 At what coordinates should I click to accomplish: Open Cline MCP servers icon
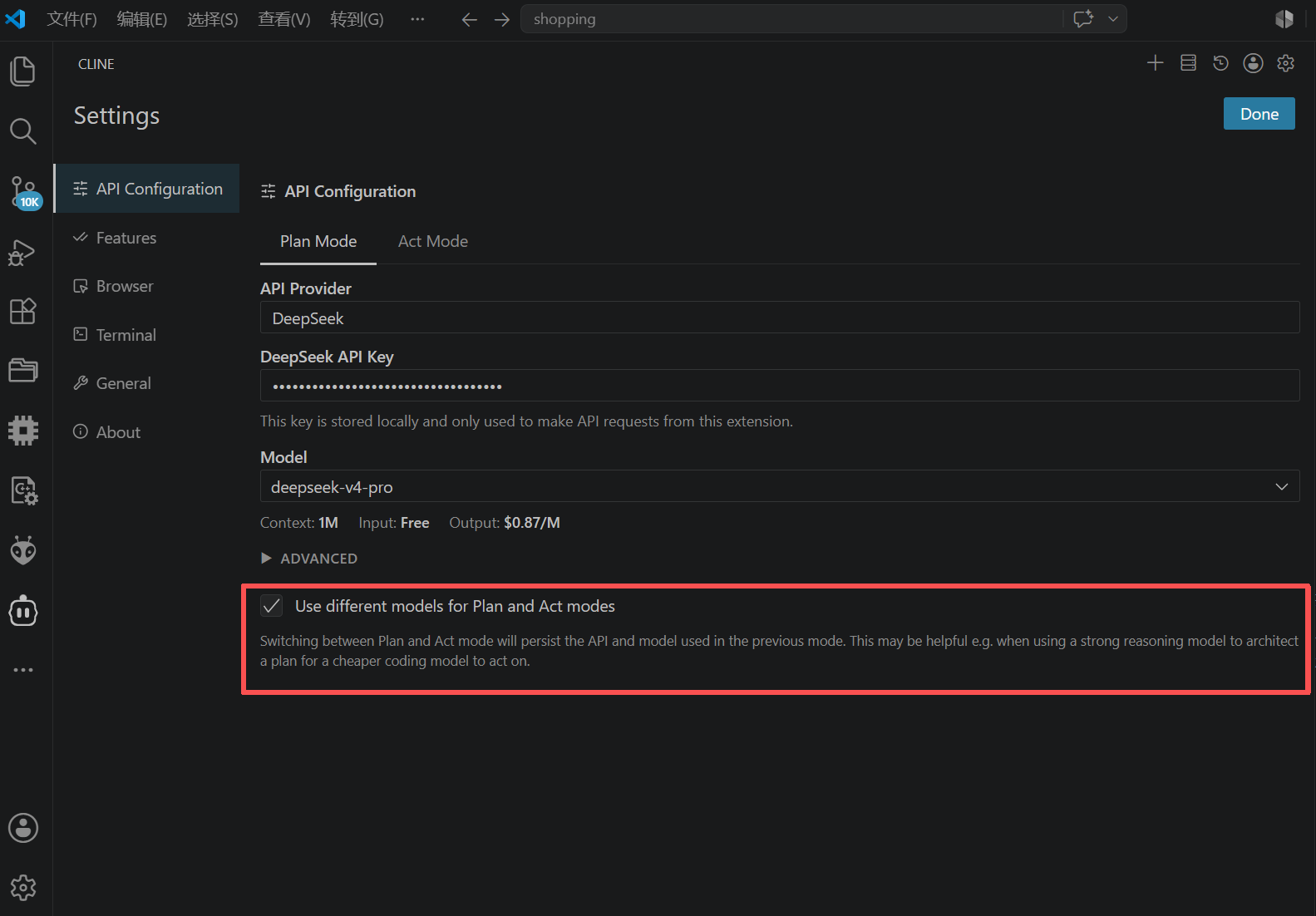point(1188,63)
